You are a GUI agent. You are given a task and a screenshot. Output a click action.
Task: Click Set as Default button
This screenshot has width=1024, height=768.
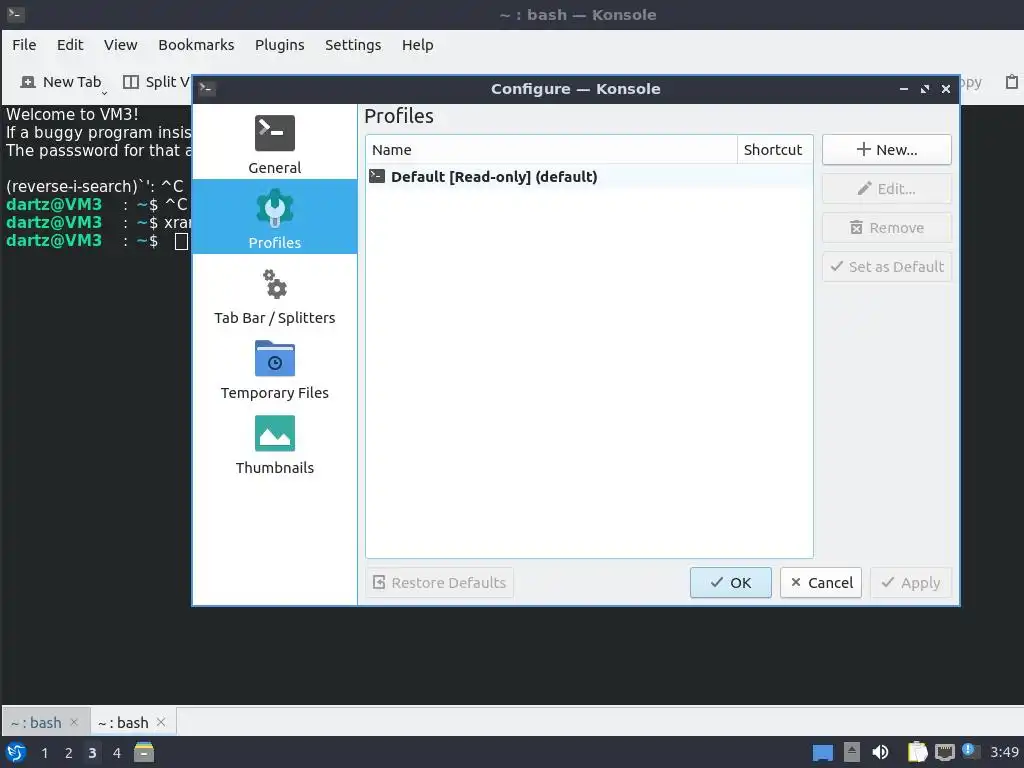click(886, 266)
